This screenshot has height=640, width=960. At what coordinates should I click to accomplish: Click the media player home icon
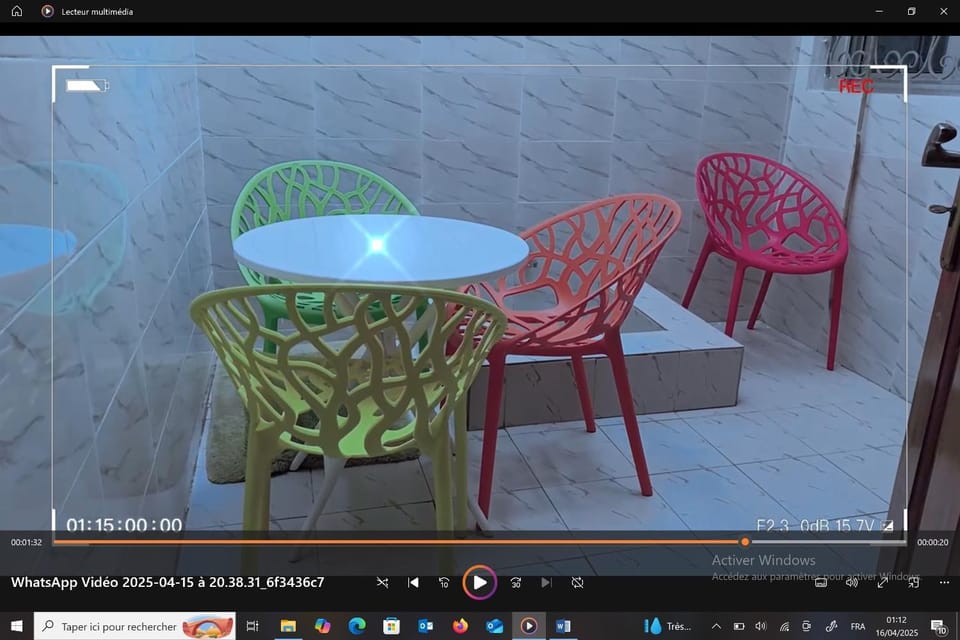click(x=17, y=11)
